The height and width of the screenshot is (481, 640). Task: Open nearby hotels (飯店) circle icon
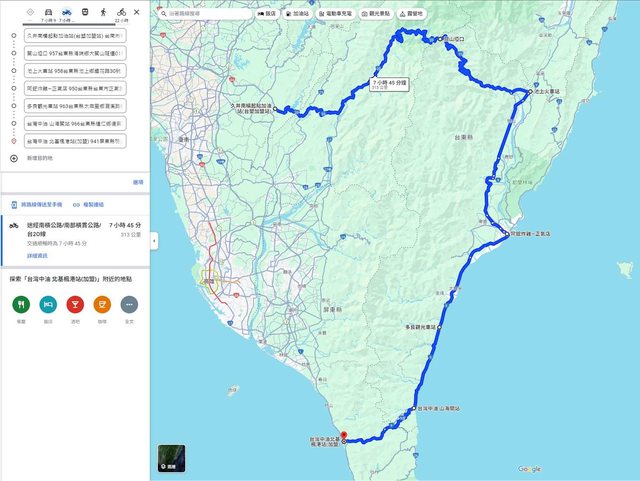[47, 304]
